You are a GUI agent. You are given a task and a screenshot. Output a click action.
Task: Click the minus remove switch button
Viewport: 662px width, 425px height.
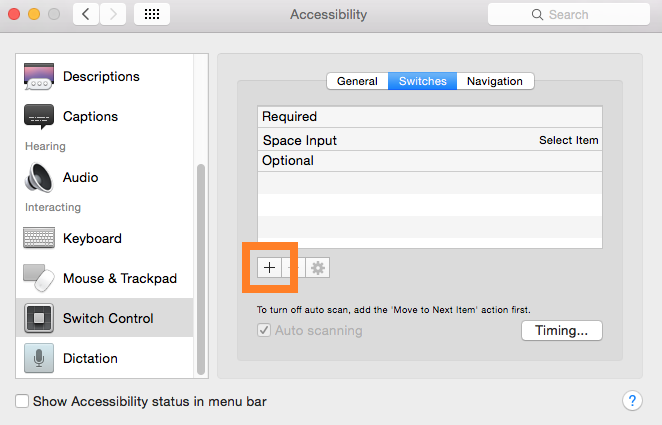pos(292,268)
